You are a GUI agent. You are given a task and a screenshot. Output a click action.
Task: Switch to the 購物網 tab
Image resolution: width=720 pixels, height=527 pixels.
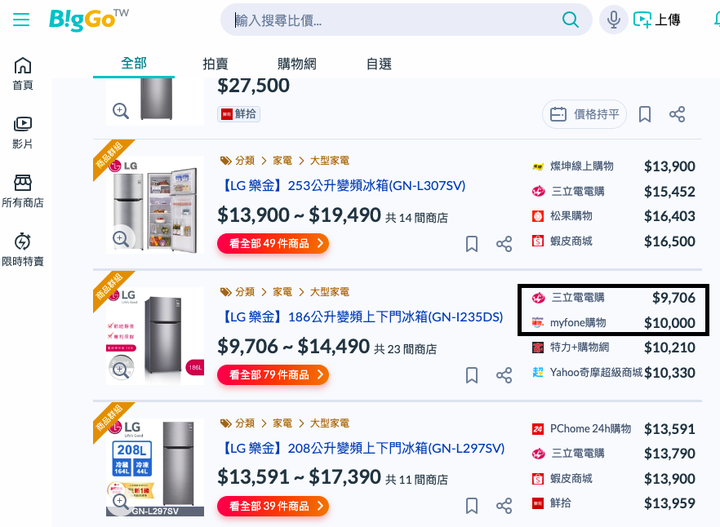(297, 64)
